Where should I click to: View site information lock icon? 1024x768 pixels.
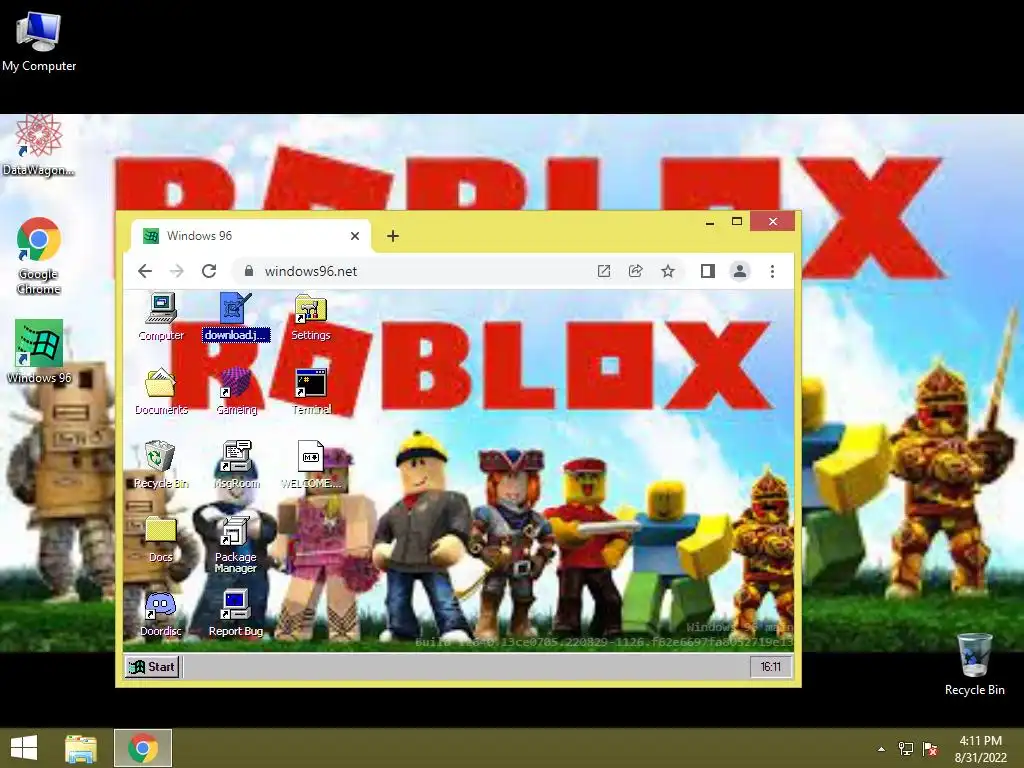click(x=248, y=271)
